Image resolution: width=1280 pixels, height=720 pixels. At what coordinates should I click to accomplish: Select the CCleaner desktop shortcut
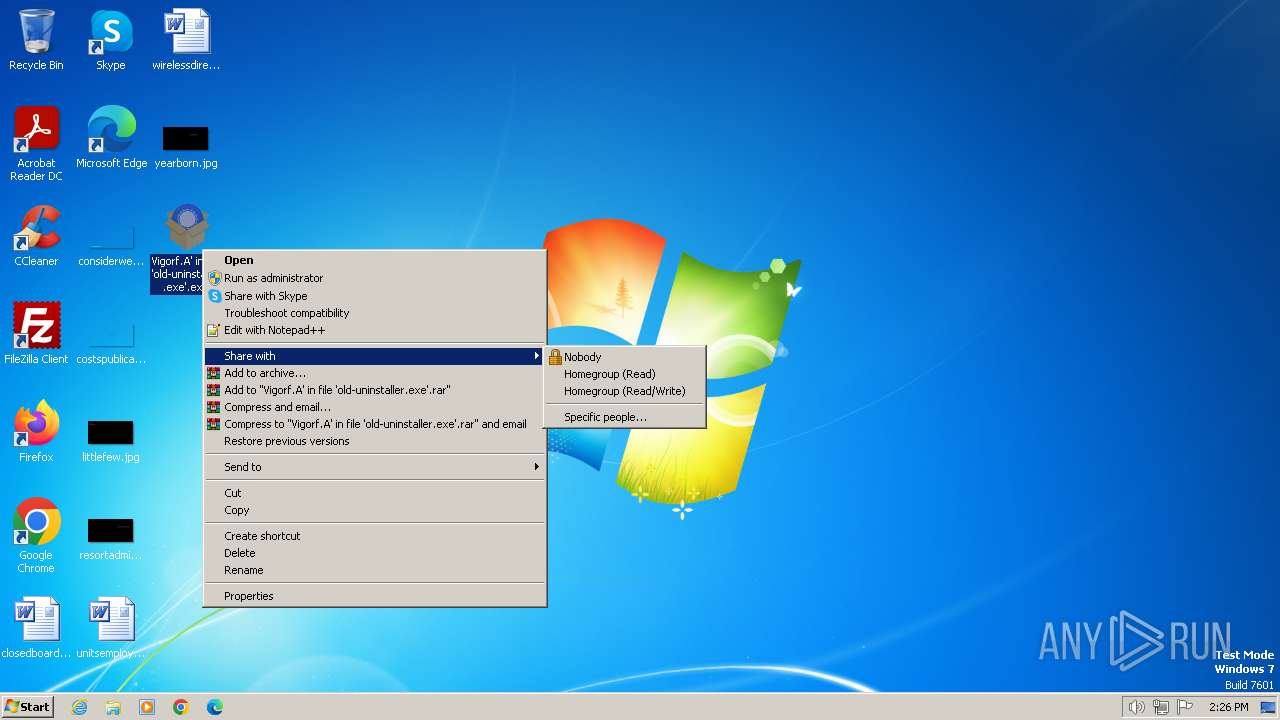[x=36, y=236]
